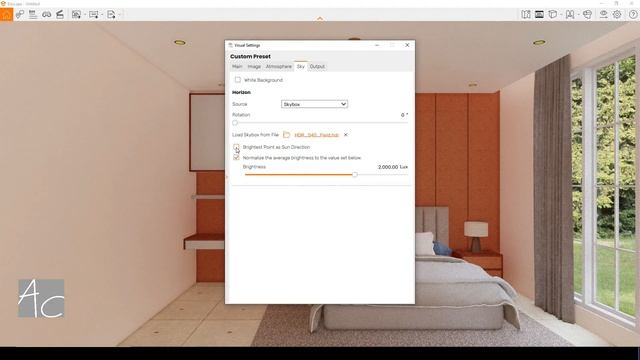640x360 pixels.
Task: Open the Help question mark icon
Action: coord(633,15)
